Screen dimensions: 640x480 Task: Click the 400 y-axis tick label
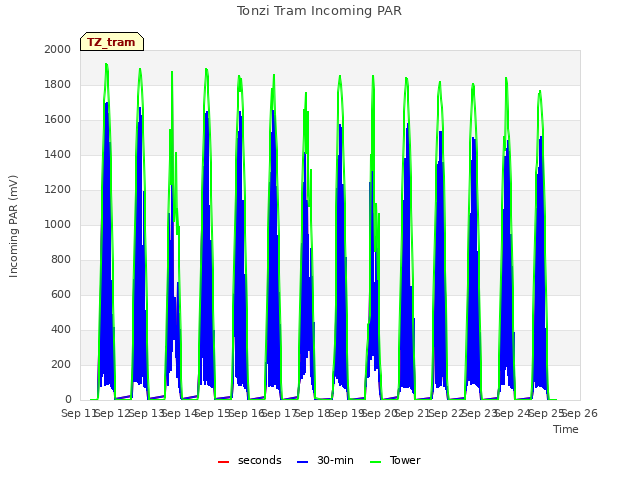click(61, 329)
